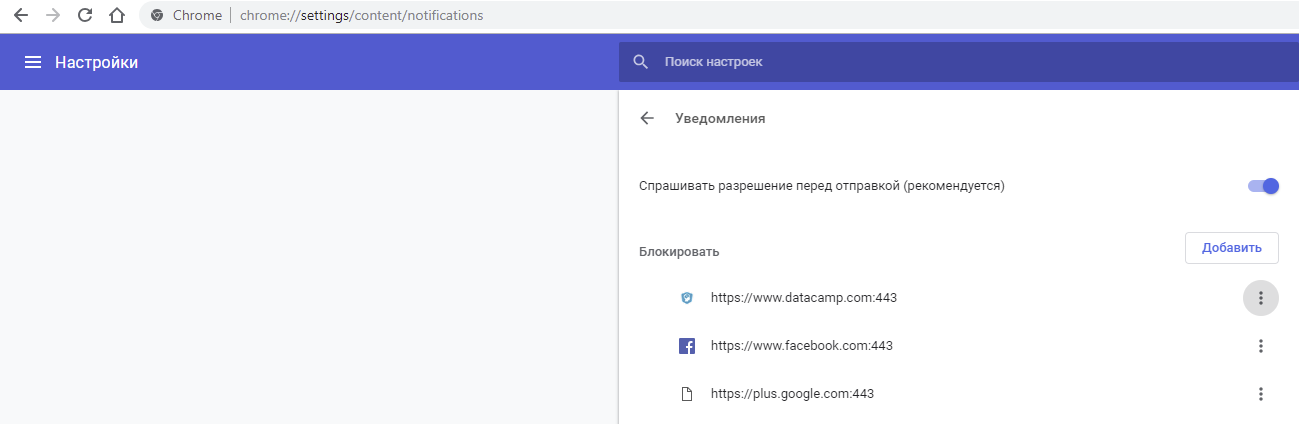Click the Добавить button

coord(1232,248)
